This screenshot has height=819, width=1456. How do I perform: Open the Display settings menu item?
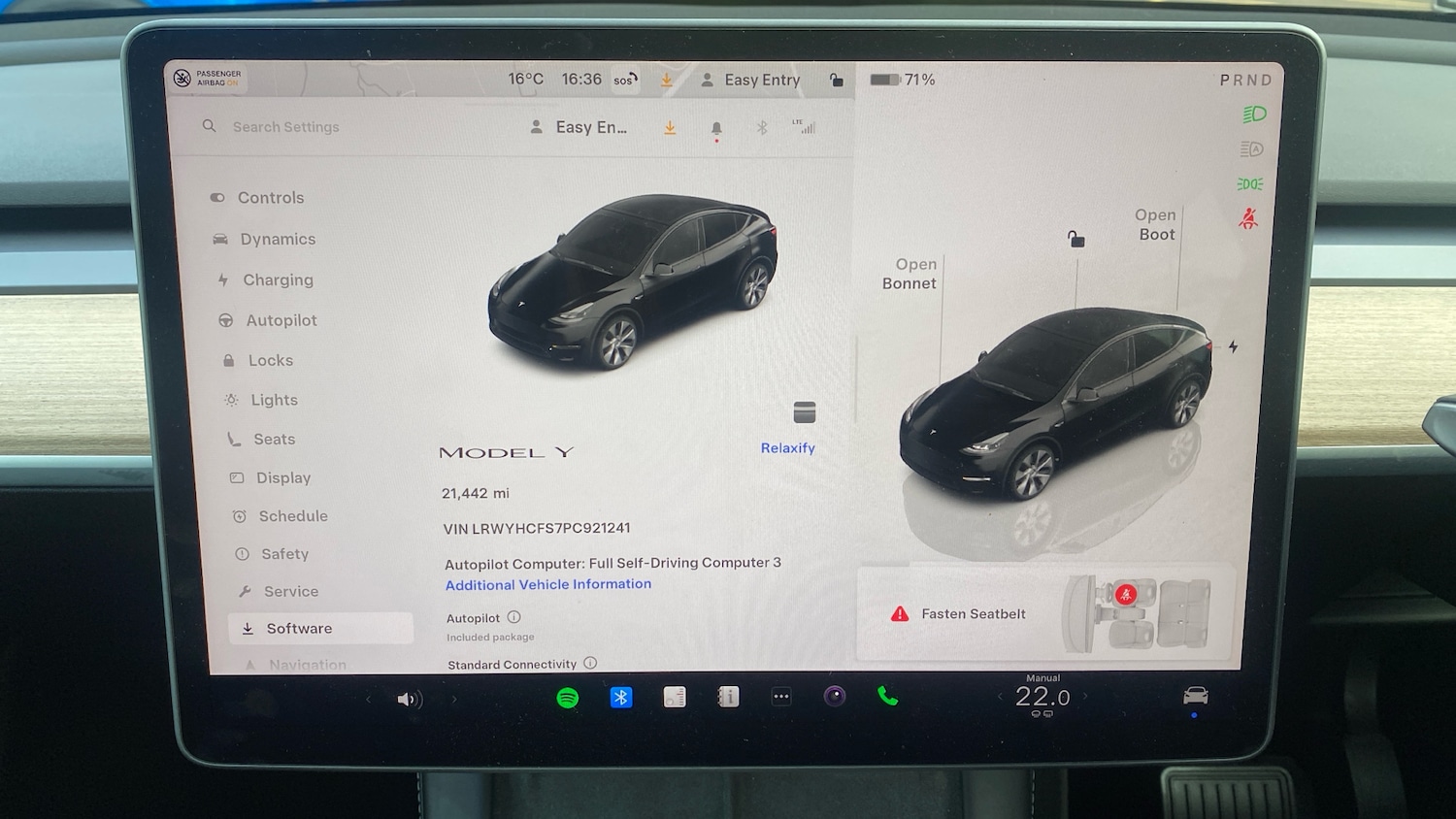[x=282, y=477]
